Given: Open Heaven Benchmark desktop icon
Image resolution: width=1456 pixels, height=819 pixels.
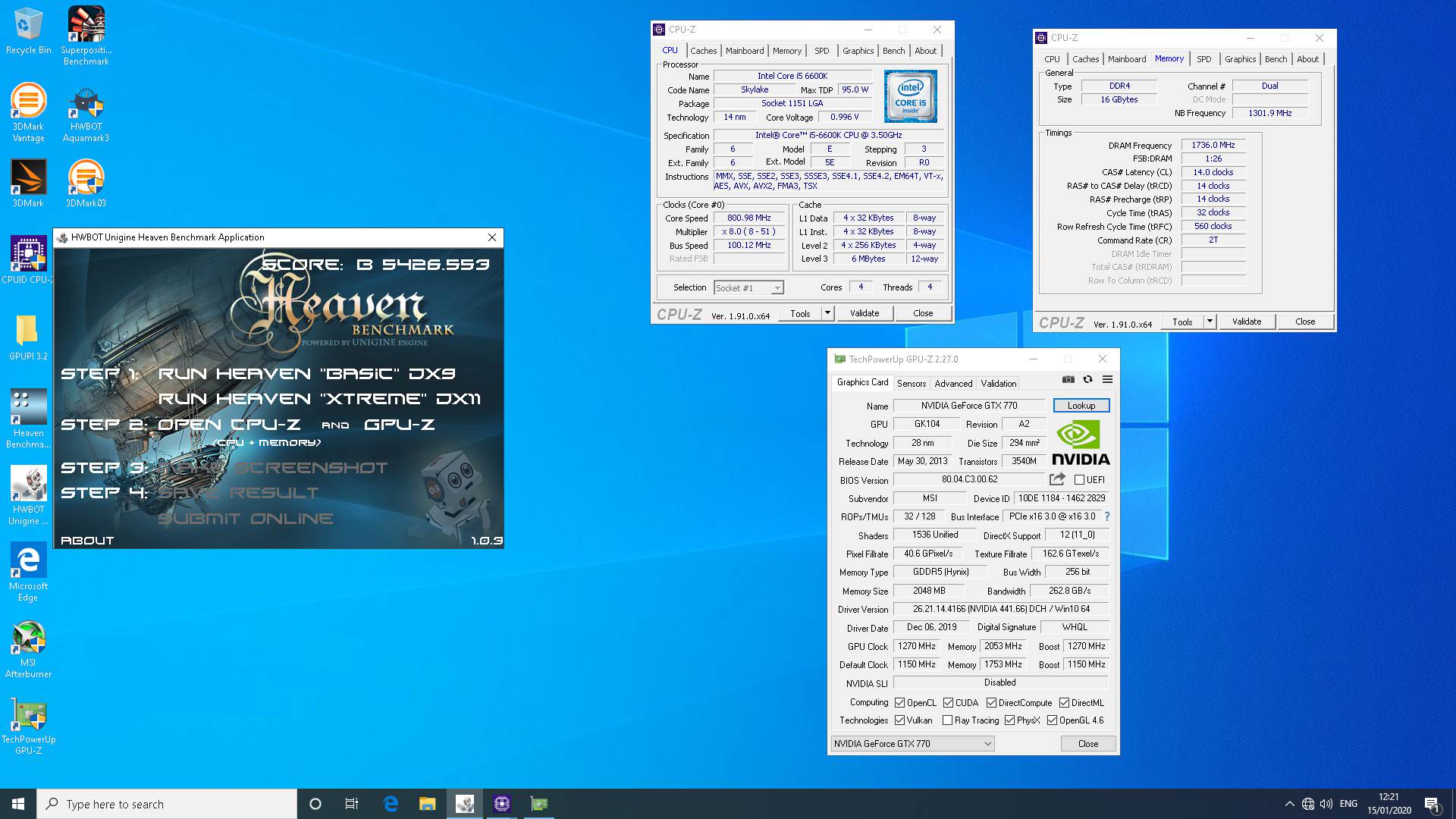Looking at the screenshot, I should click(28, 418).
